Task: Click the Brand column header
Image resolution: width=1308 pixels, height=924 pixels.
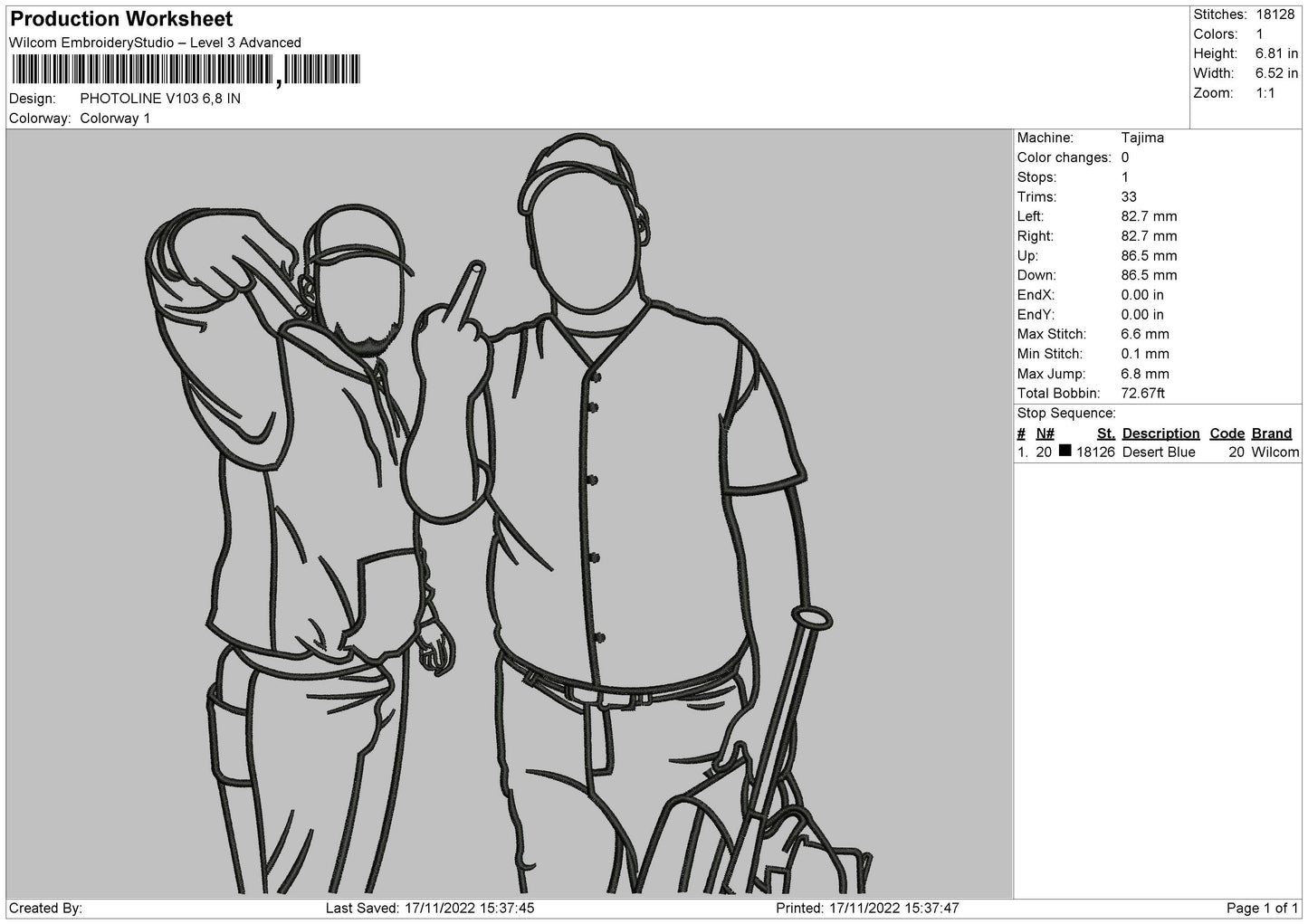Action: pyautogui.click(x=1272, y=433)
